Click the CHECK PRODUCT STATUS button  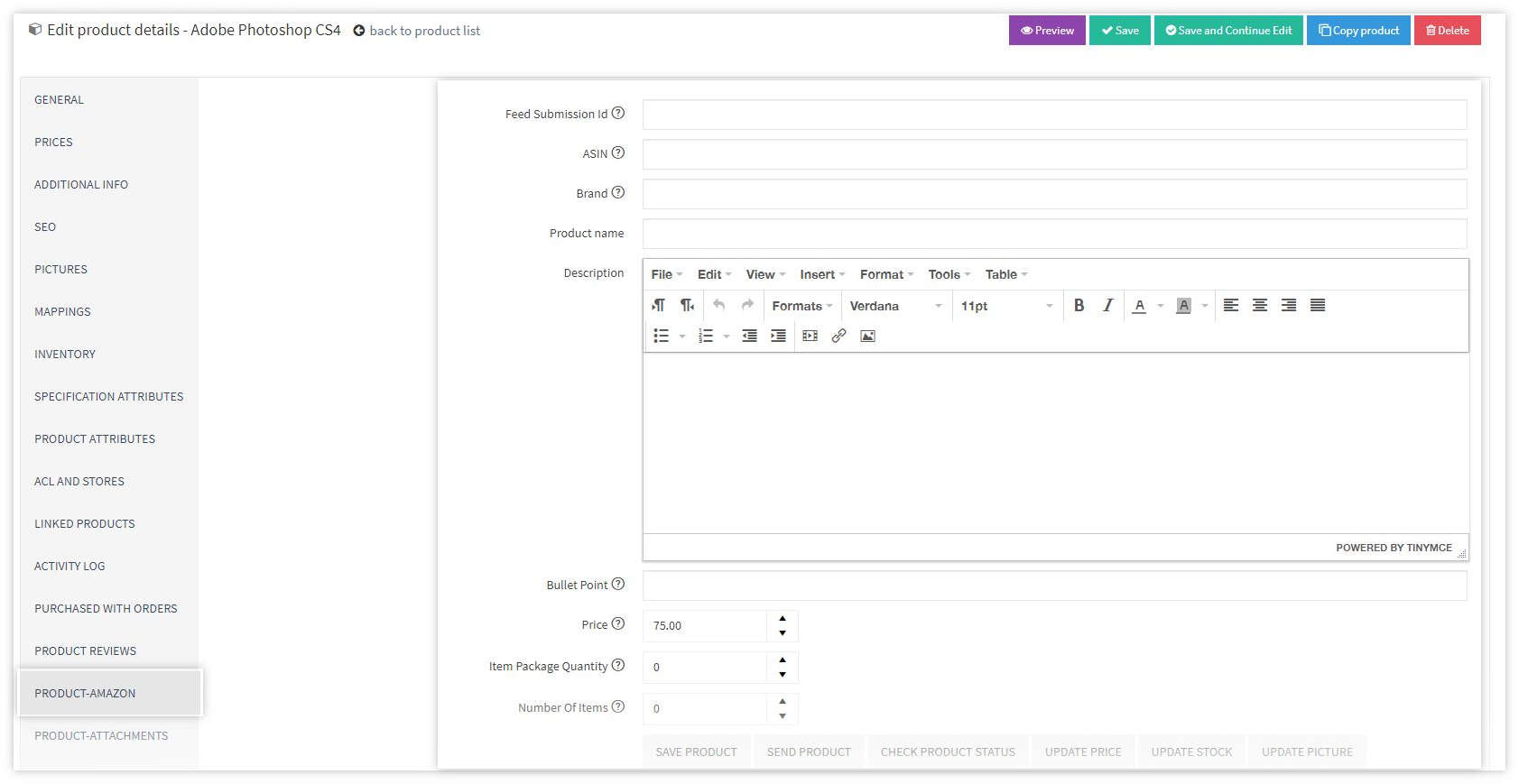coord(948,752)
